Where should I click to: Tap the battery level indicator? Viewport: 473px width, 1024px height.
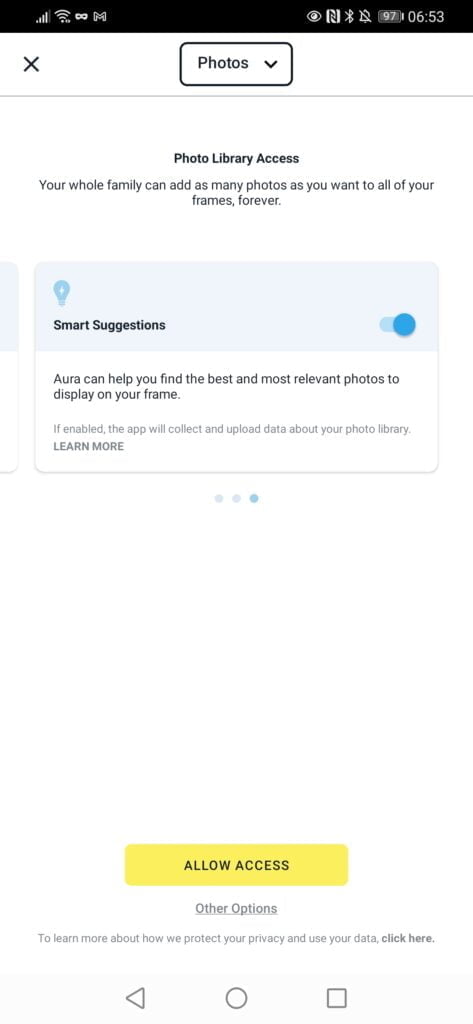[391, 16]
